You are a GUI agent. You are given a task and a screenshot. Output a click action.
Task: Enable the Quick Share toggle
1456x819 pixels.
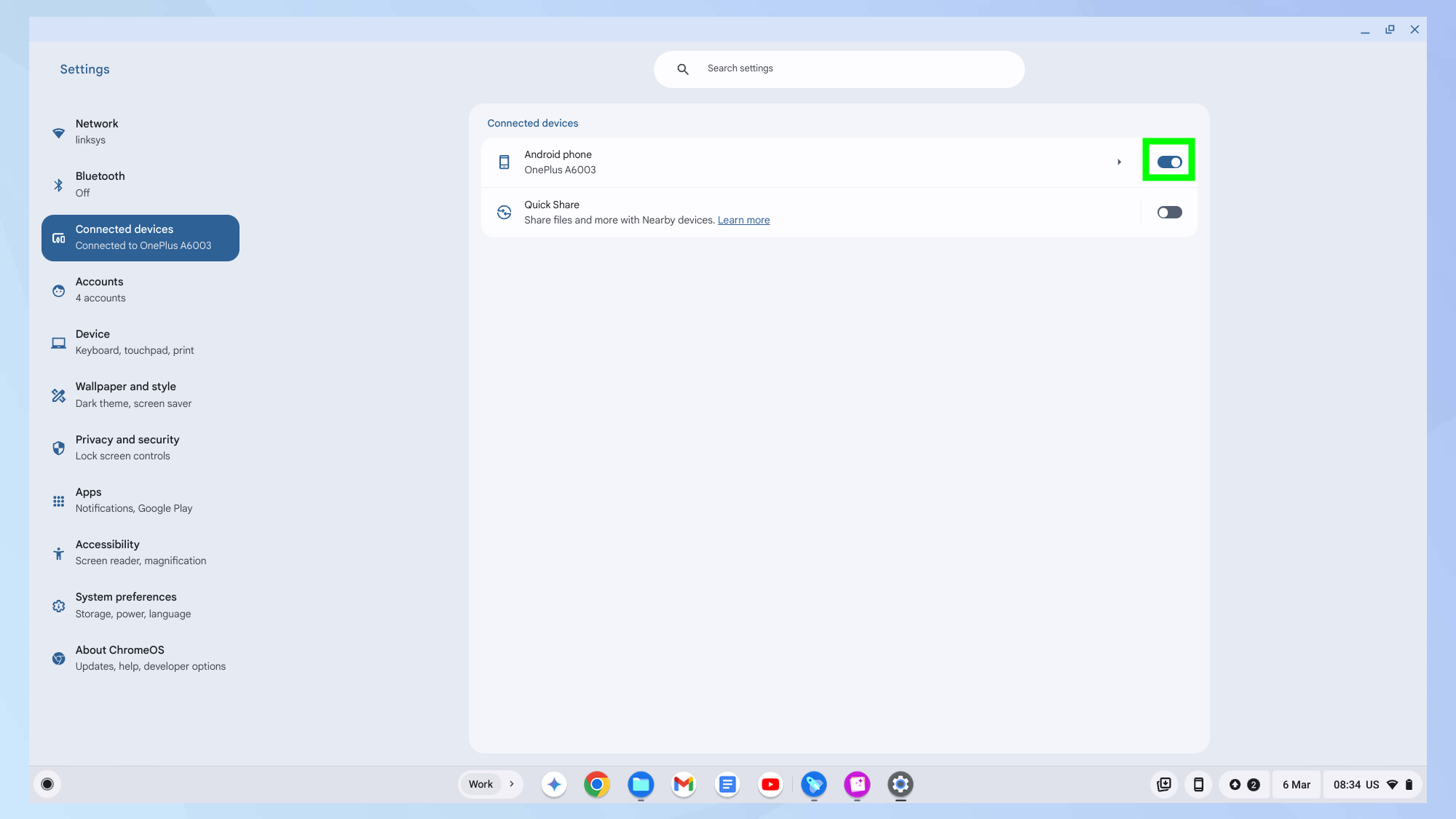(1169, 213)
